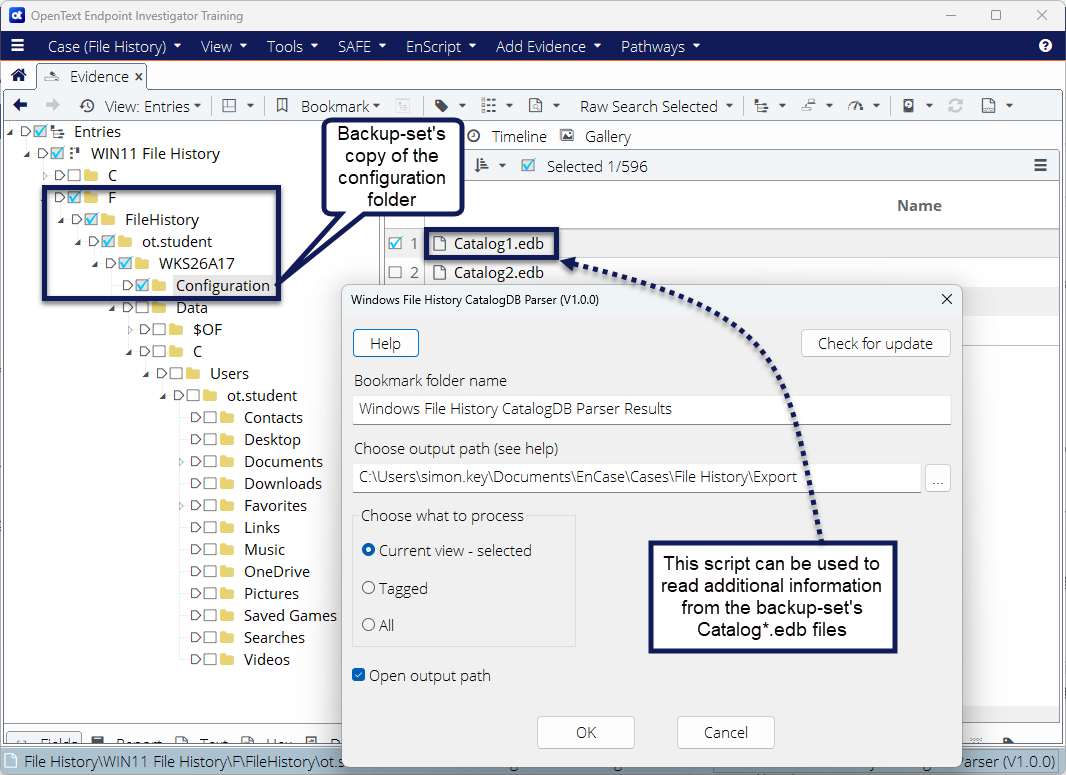Viewport: 1066px width, 775px height.
Task: Open the EnScript menu
Action: 441,46
